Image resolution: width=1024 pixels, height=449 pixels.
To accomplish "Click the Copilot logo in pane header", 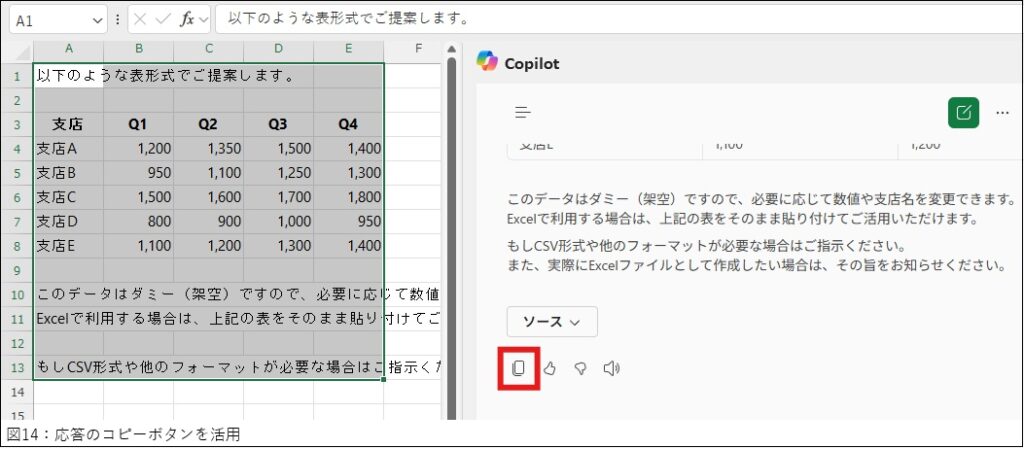I will pos(487,63).
